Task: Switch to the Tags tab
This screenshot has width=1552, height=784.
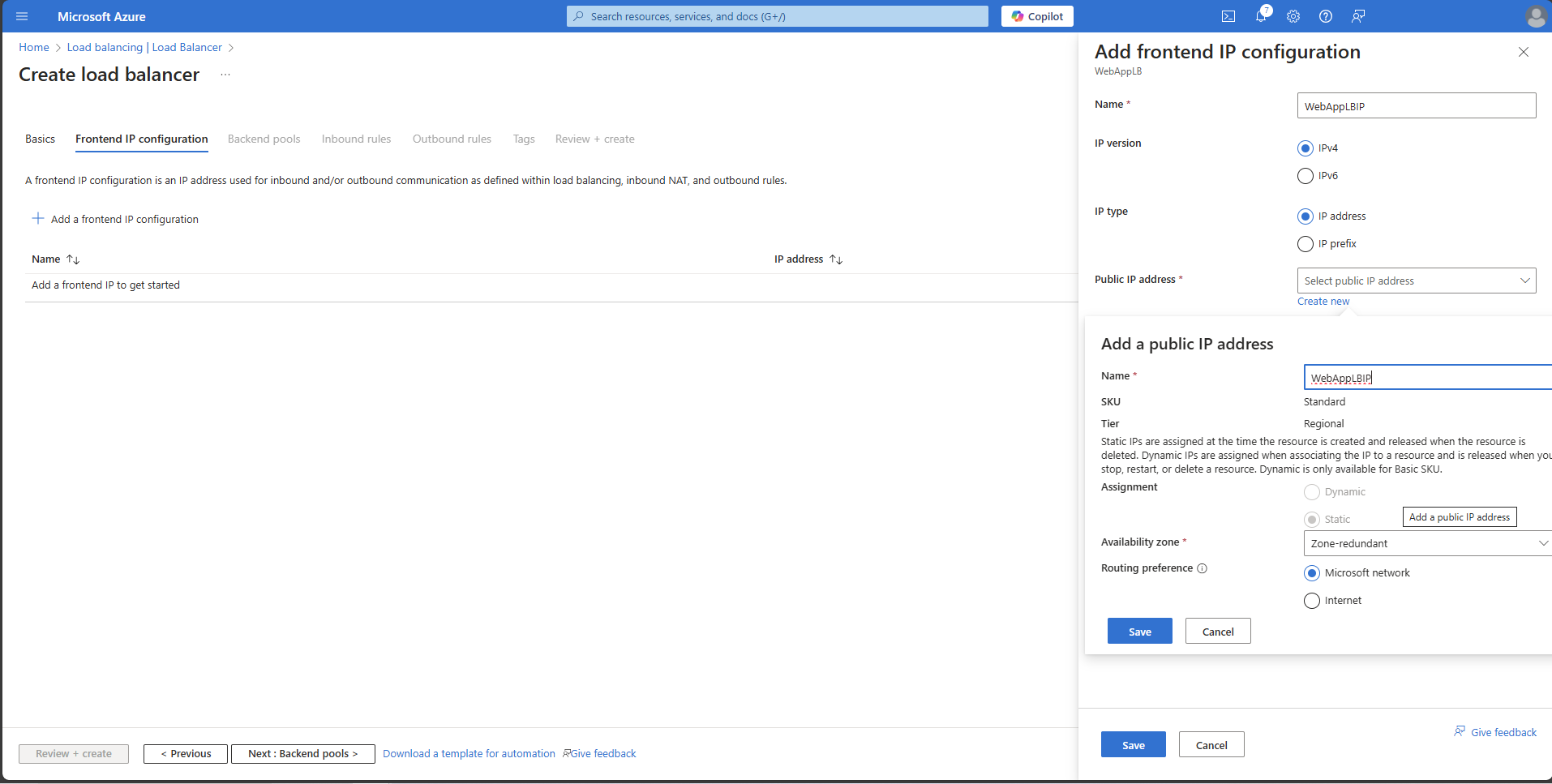Action: click(x=524, y=139)
